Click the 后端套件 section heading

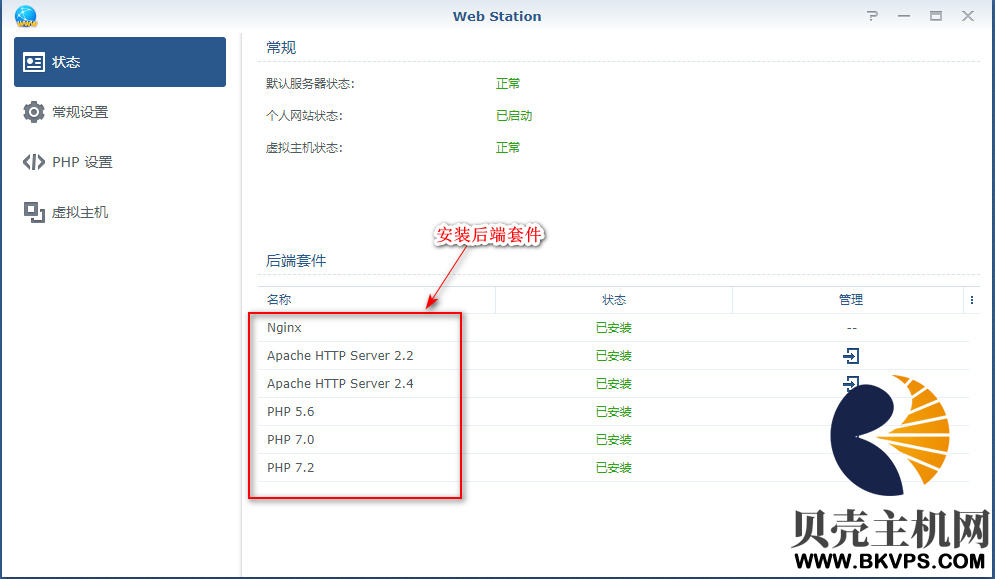click(x=296, y=261)
